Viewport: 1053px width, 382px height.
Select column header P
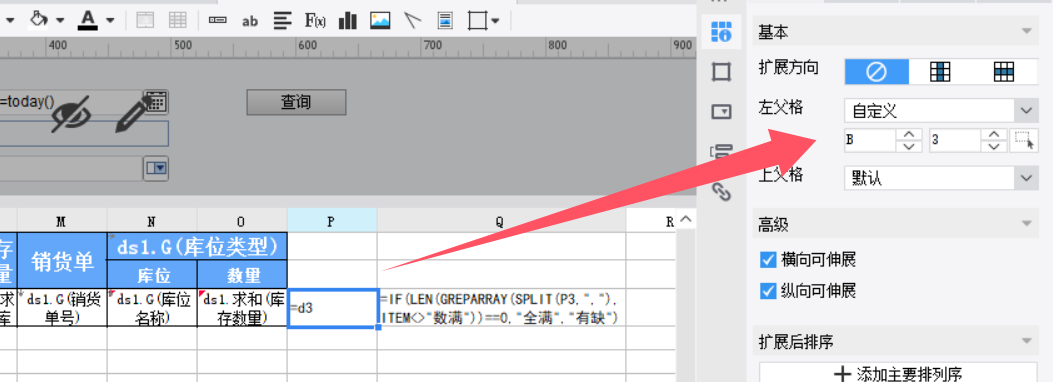click(332, 221)
